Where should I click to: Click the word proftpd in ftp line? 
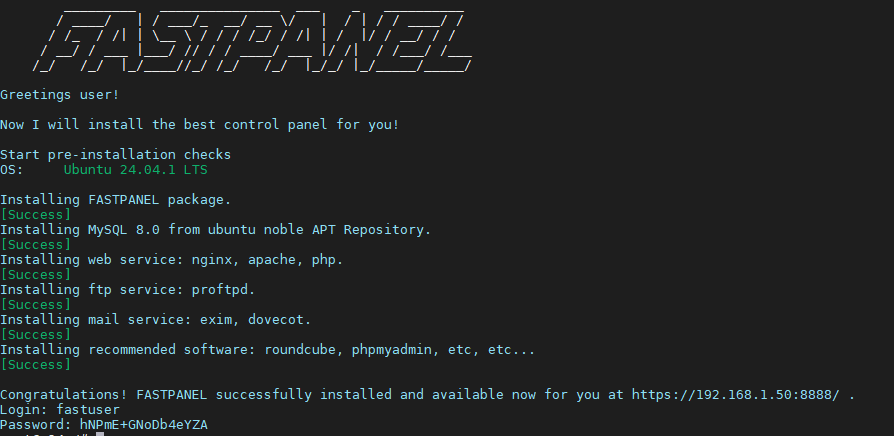pyautogui.click(x=220, y=290)
